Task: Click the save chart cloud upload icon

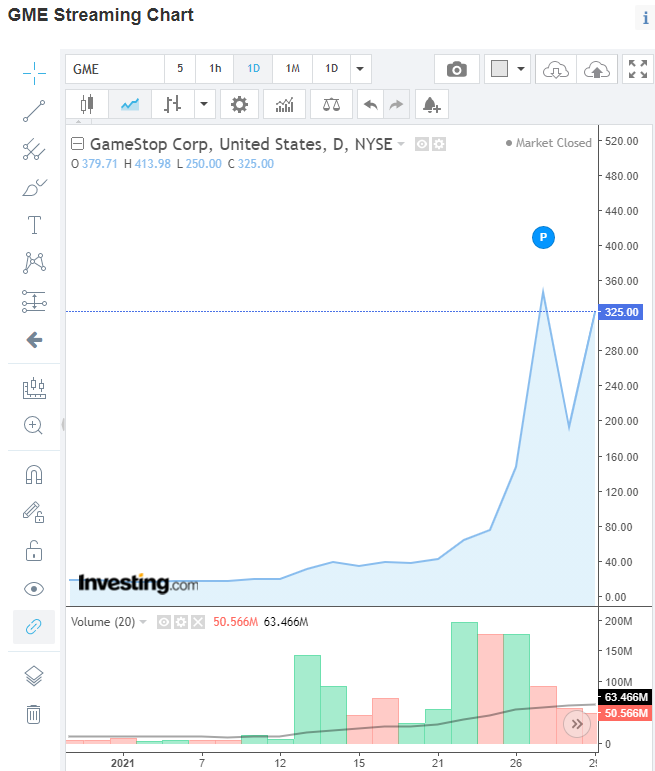Action: point(596,69)
